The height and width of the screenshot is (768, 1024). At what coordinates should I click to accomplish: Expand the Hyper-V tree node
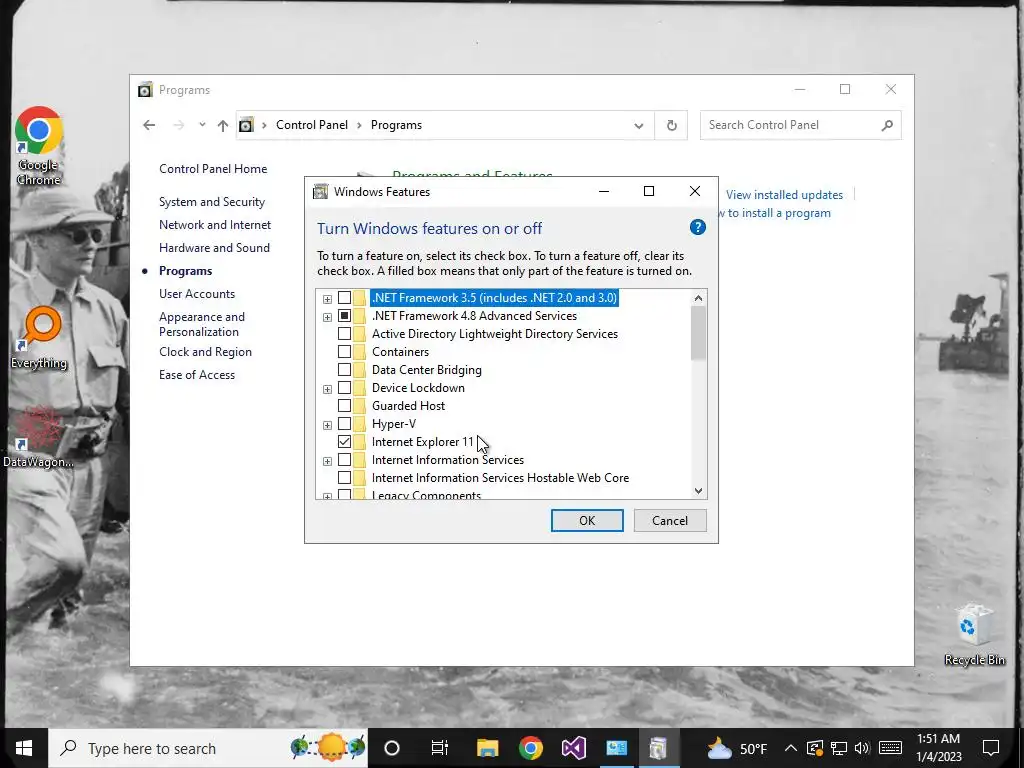point(327,425)
